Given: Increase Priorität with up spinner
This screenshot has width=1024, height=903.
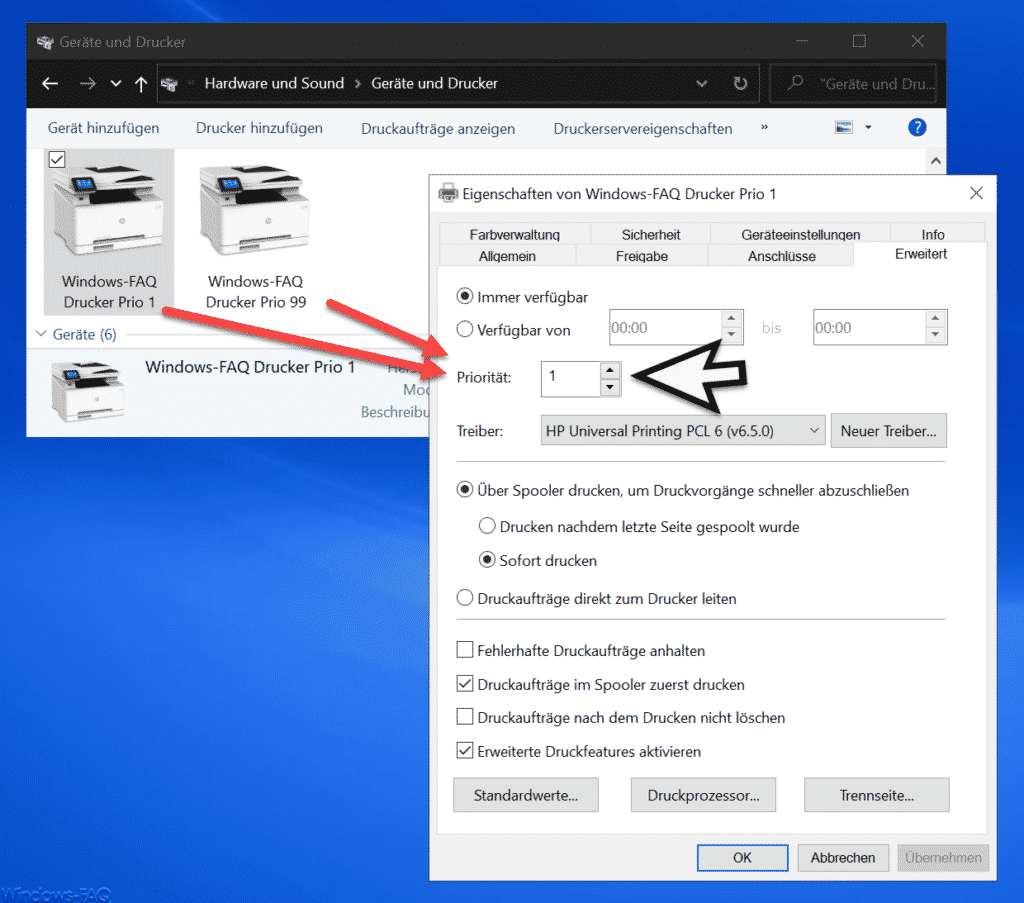Looking at the screenshot, I should tap(609, 370).
